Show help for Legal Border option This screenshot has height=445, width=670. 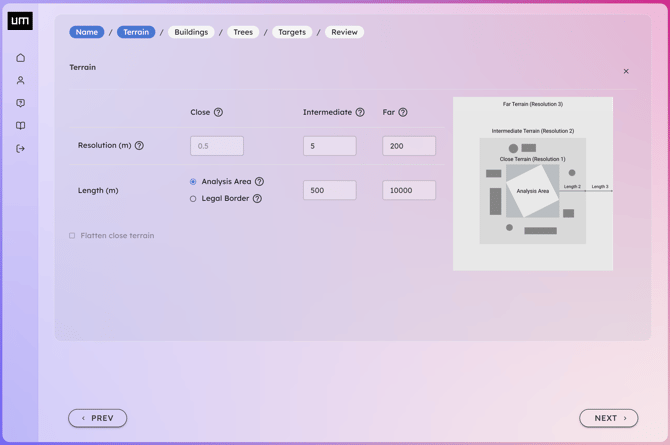[x=257, y=199]
